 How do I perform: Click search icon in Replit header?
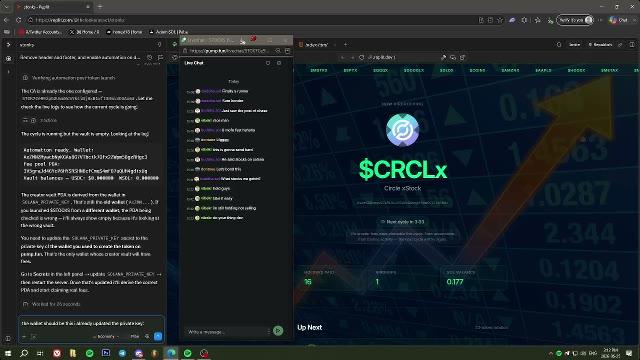tap(559, 44)
